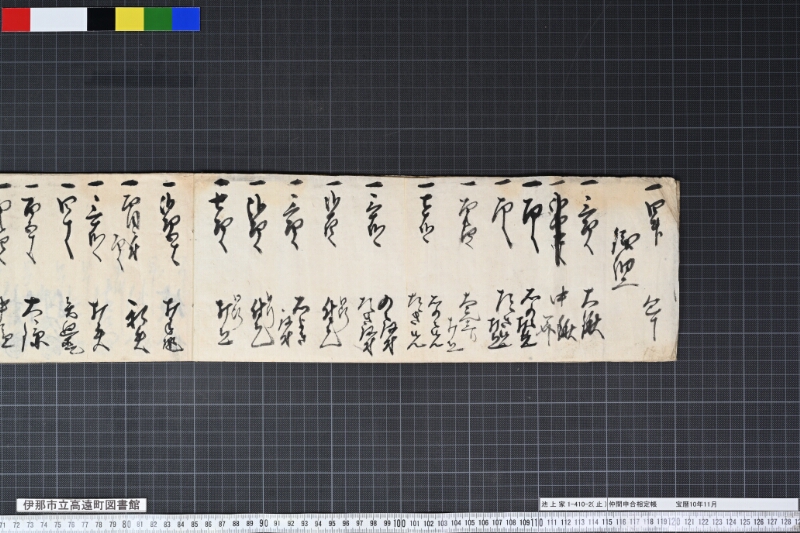Click the 125 mark on the ruler
This screenshot has height=533, width=800.
pyautogui.click(x=745, y=522)
